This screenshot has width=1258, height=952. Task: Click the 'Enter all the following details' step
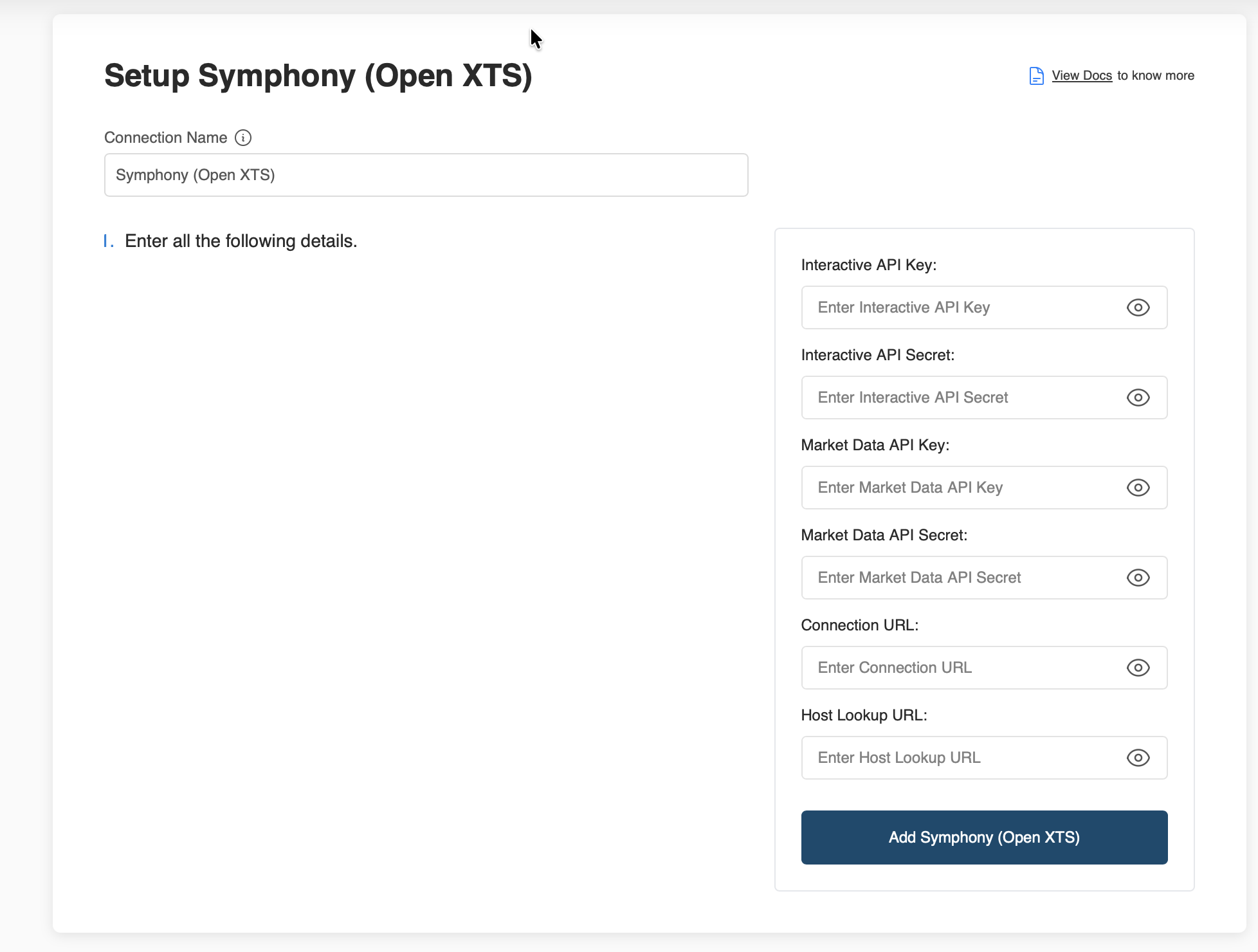241,241
